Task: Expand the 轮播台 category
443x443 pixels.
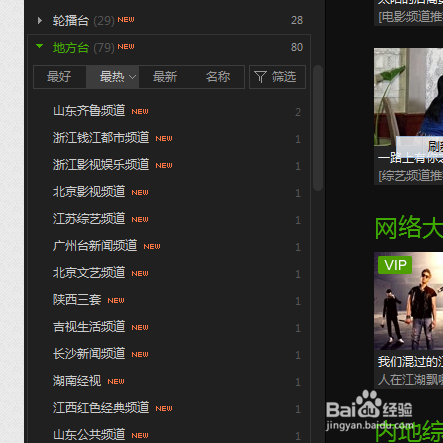Action: (40, 21)
